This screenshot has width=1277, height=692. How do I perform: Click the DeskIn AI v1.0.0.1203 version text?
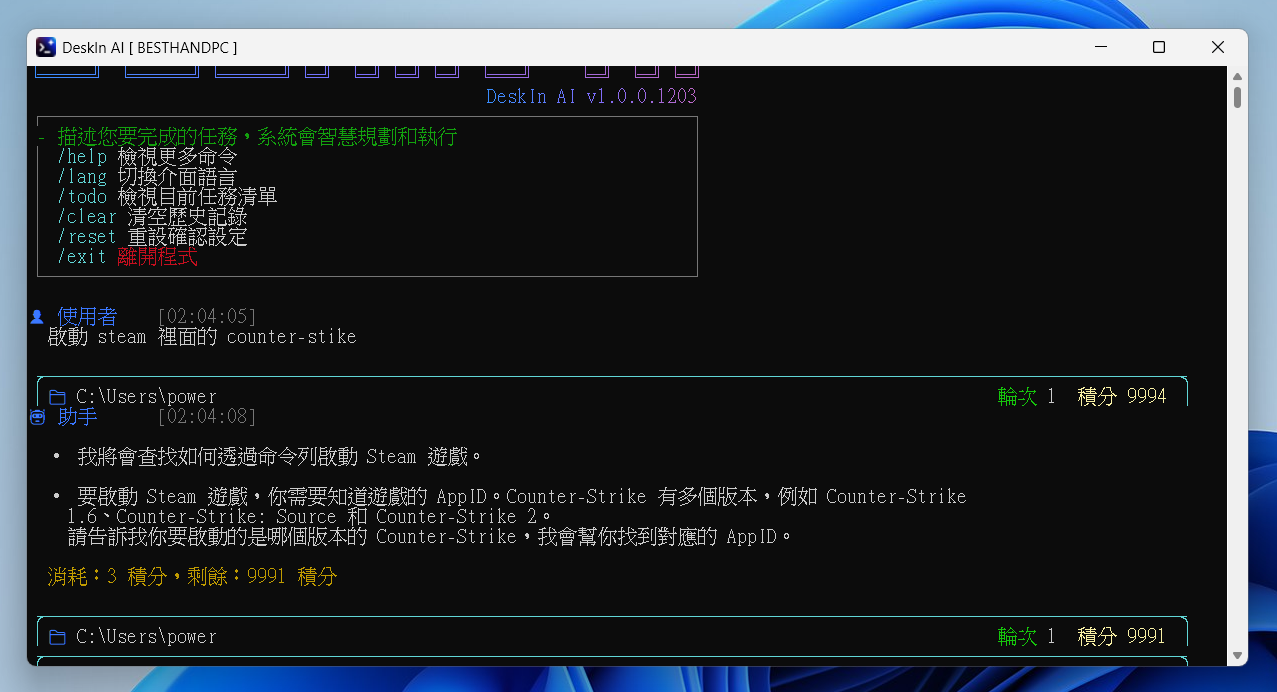point(591,97)
